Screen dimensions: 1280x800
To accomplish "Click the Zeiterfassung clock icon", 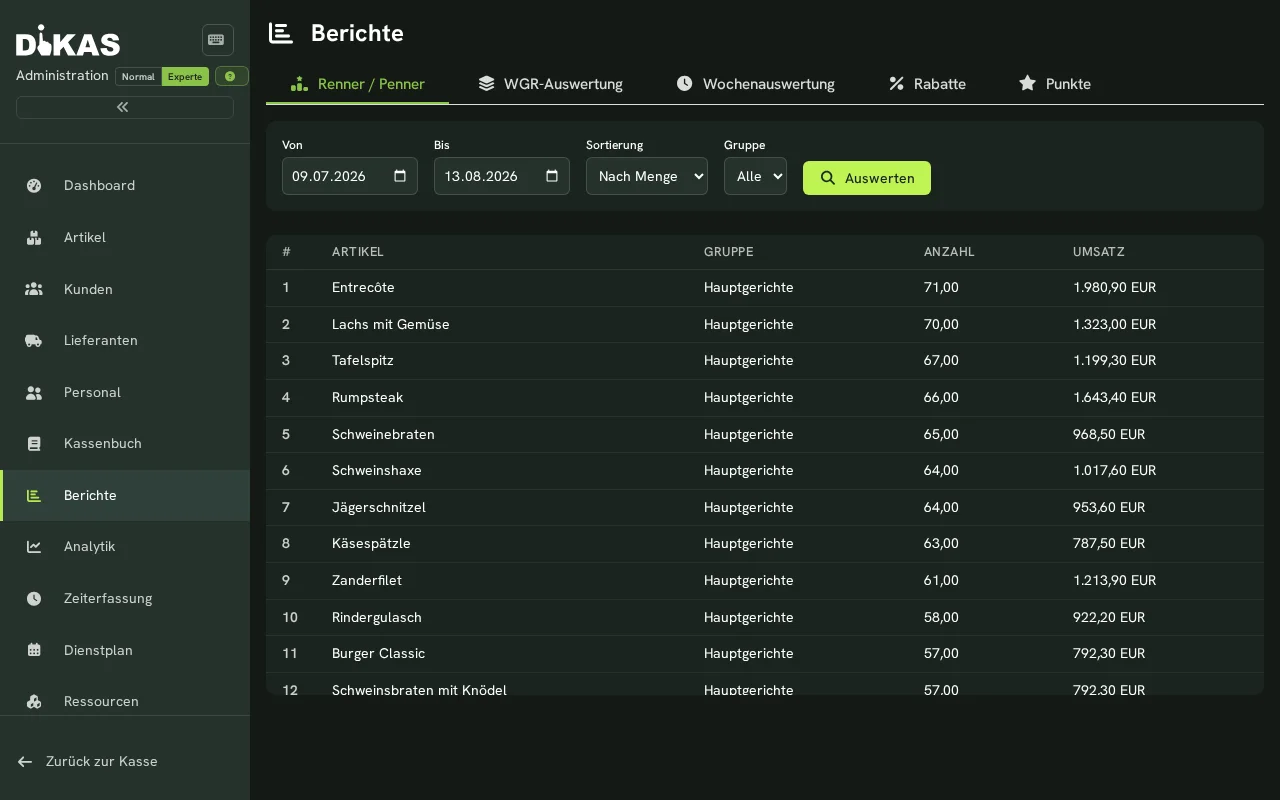I will [x=34, y=598].
